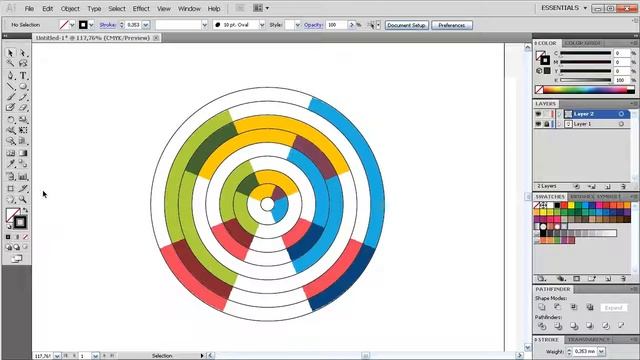This screenshot has width=640, height=360.
Task: Select the Magic Wand tool
Action: point(11,63)
